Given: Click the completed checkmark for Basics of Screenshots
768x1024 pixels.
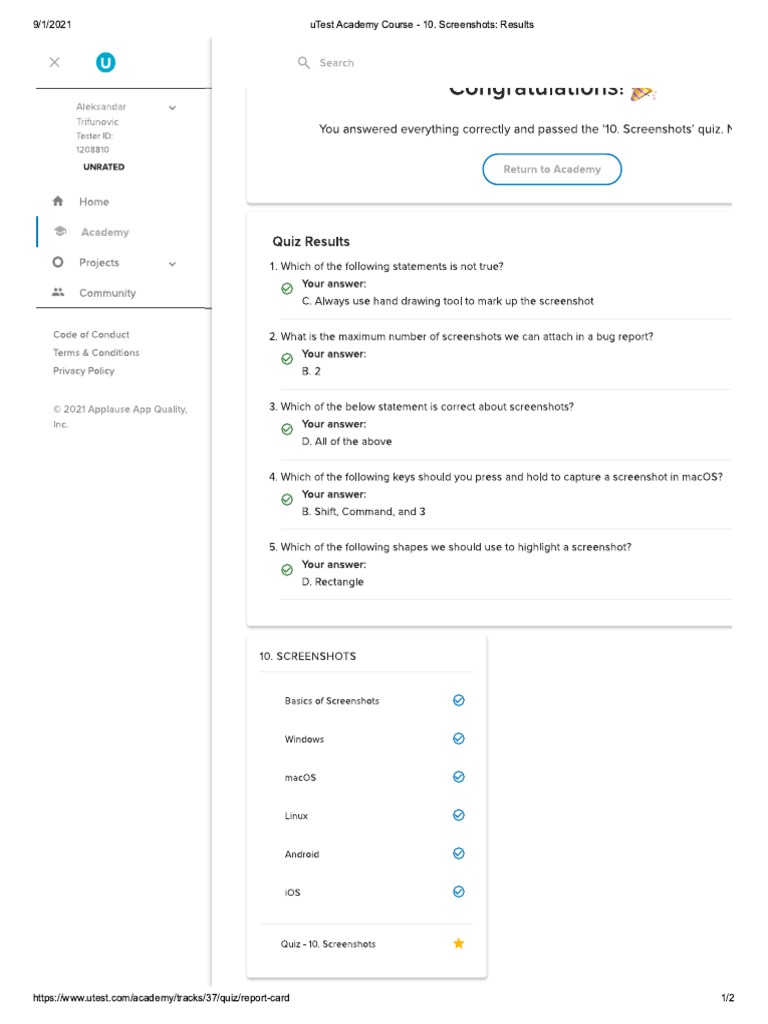Looking at the screenshot, I should 458,700.
